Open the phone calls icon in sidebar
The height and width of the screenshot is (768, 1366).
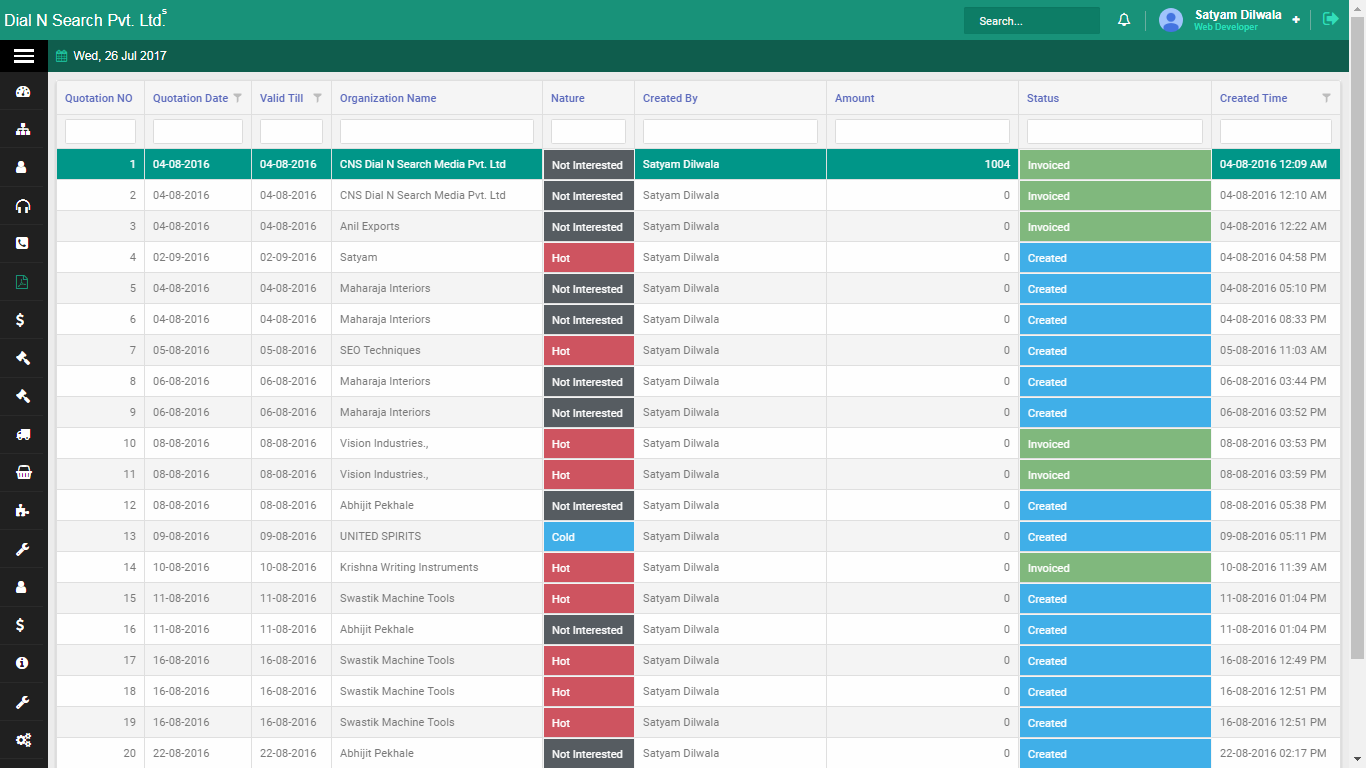23,243
